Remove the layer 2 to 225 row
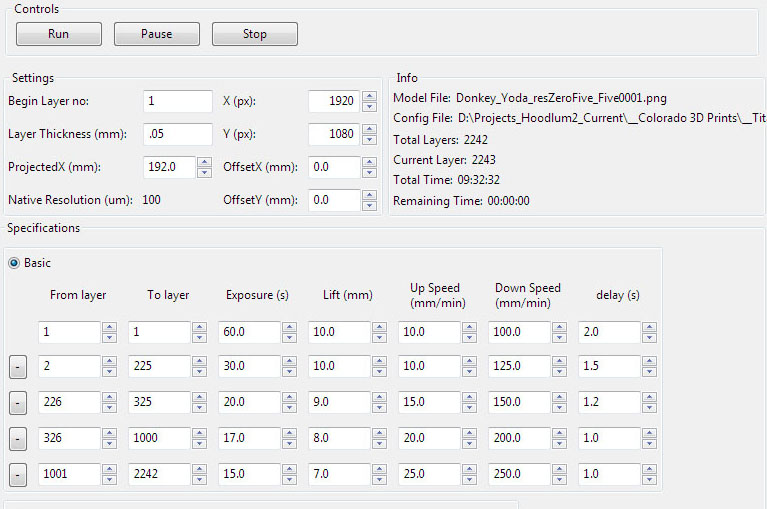This screenshot has height=509, width=767. tap(17, 367)
